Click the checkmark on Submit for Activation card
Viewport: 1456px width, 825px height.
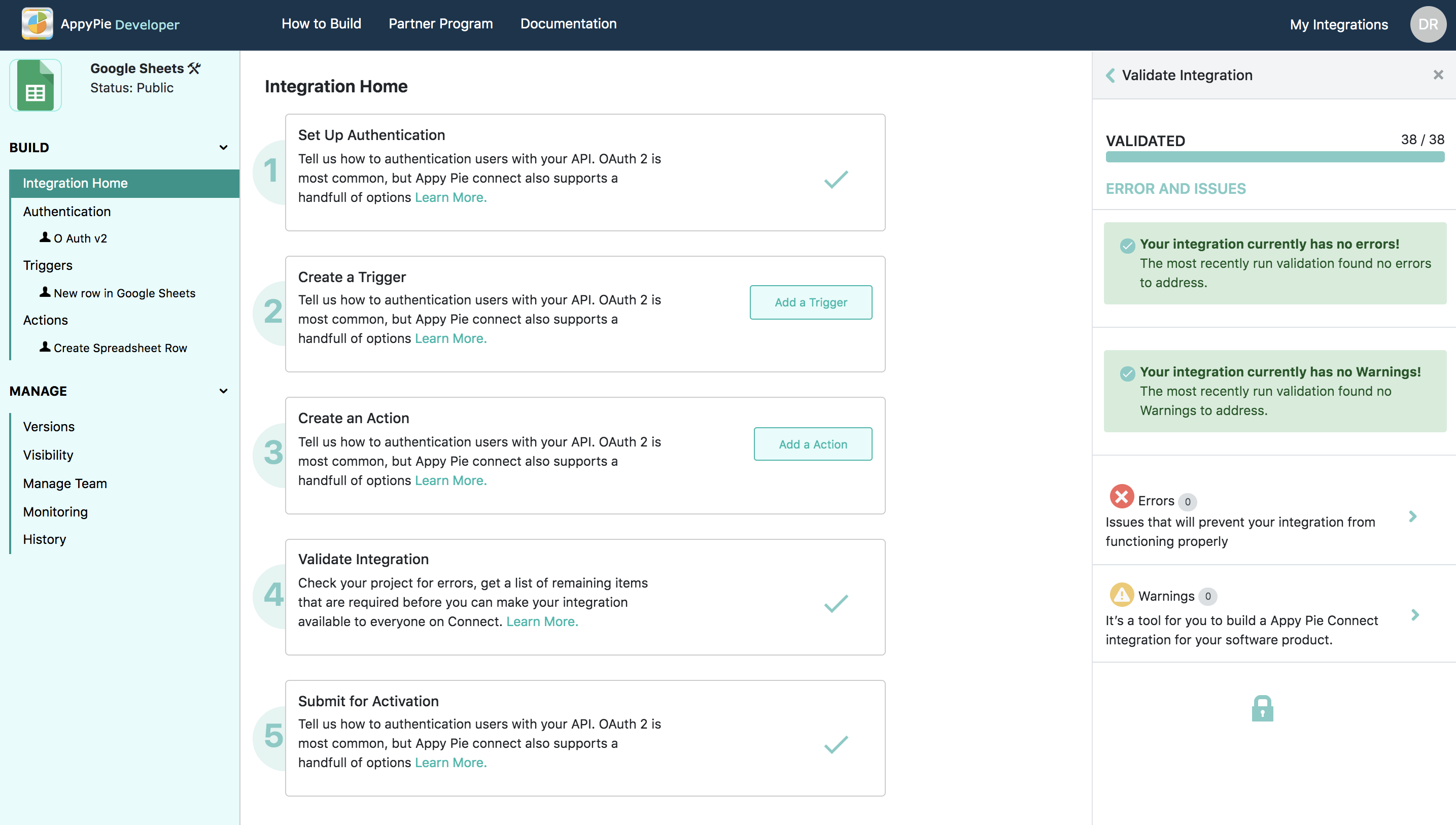click(836, 744)
